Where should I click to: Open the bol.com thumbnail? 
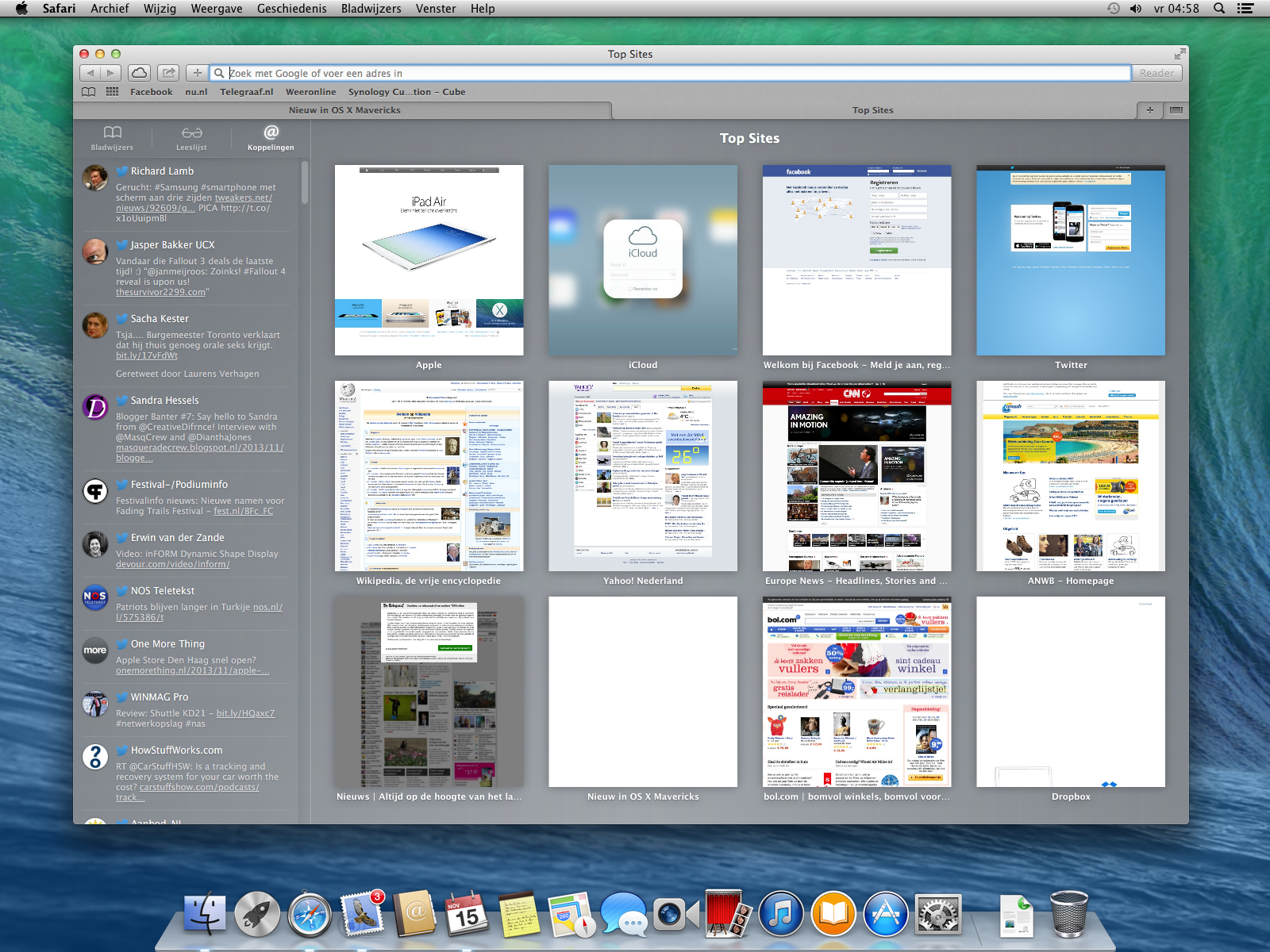pyautogui.click(x=856, y=692)
